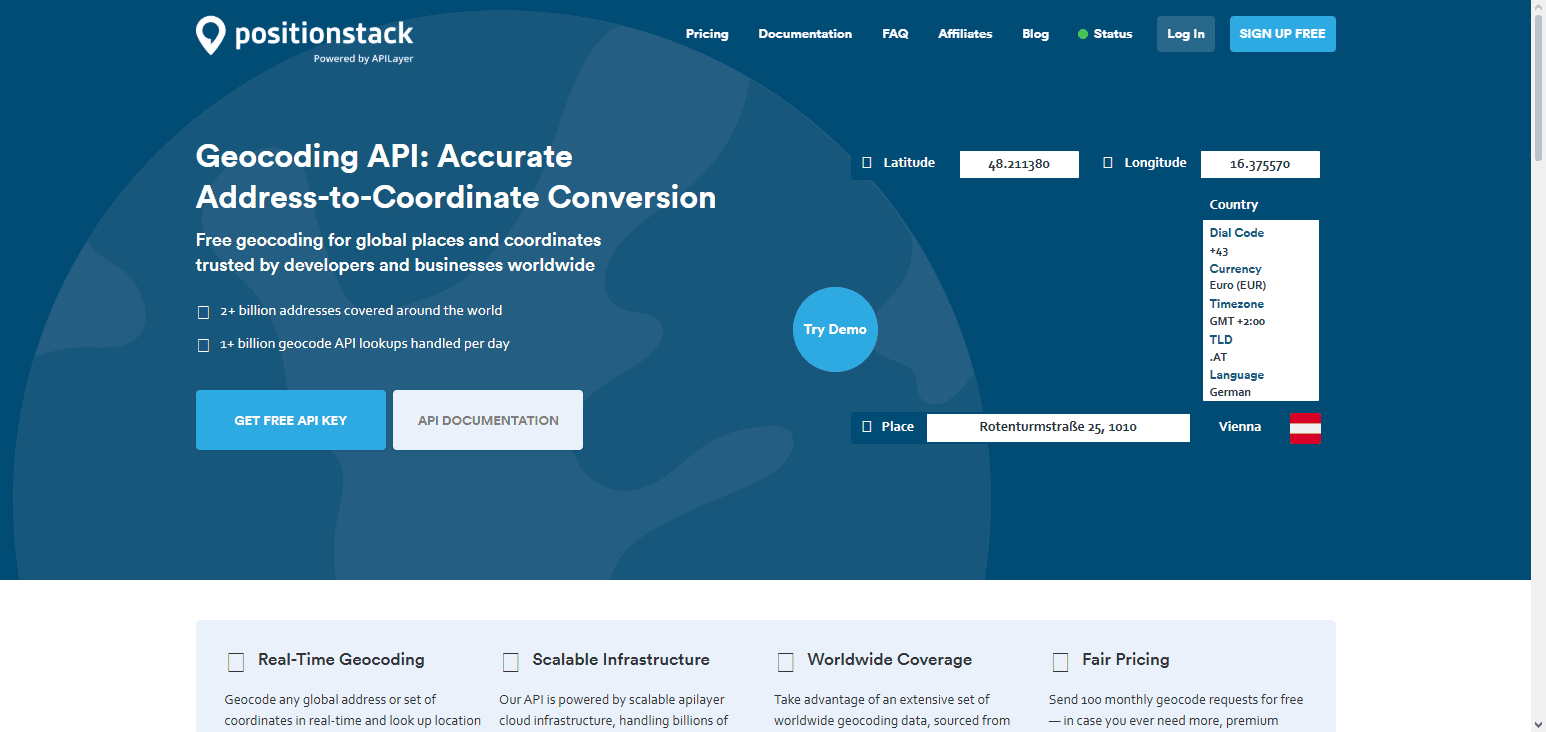The image size is (1546, 732).
Task: Click the Real-Time Geocoding heading
Action: pyautogui.click(x=341, y=660)
